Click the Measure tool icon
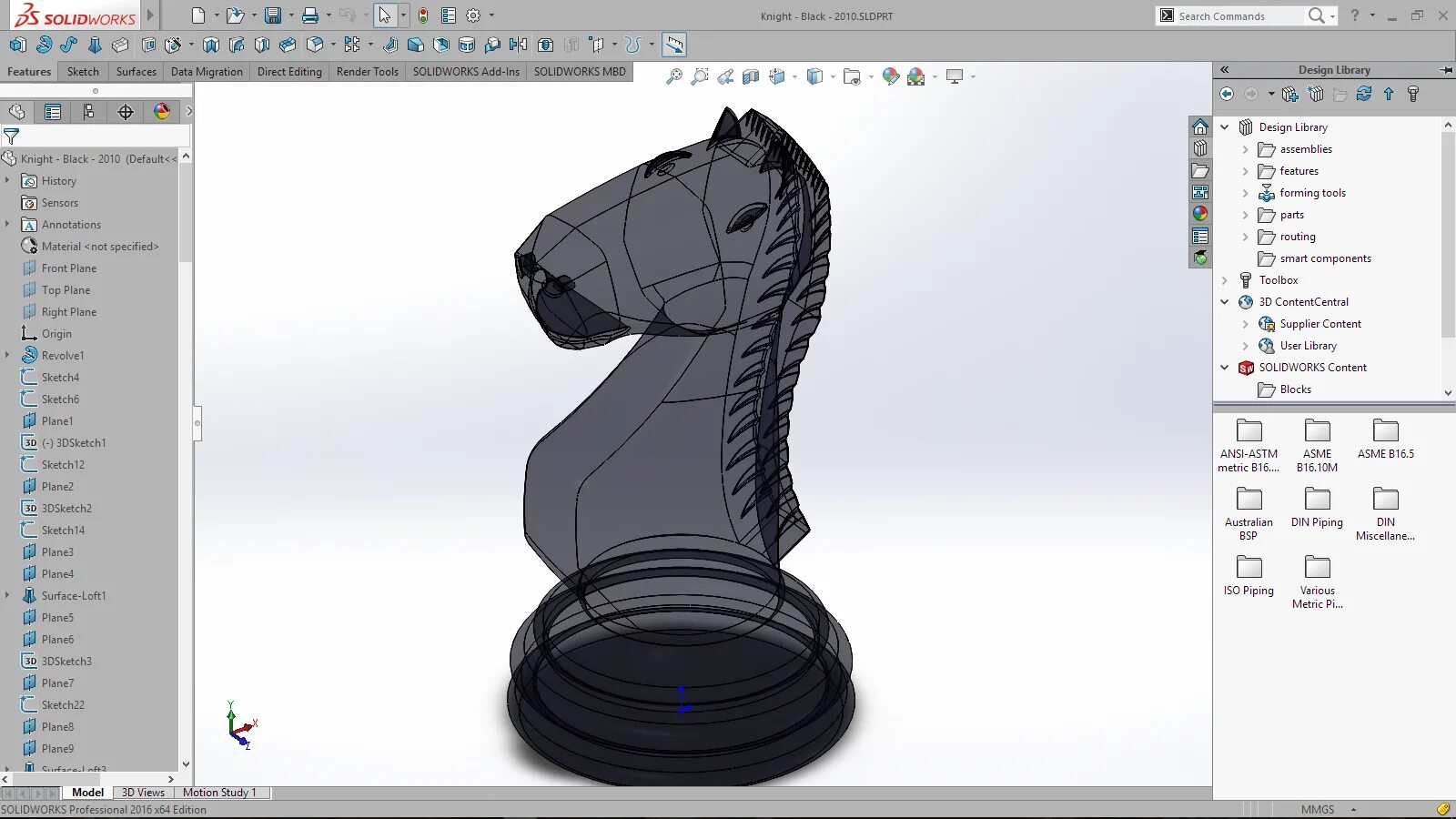Image resolution: width=1456 pixels, height=819 pixels. click(674, 45)
